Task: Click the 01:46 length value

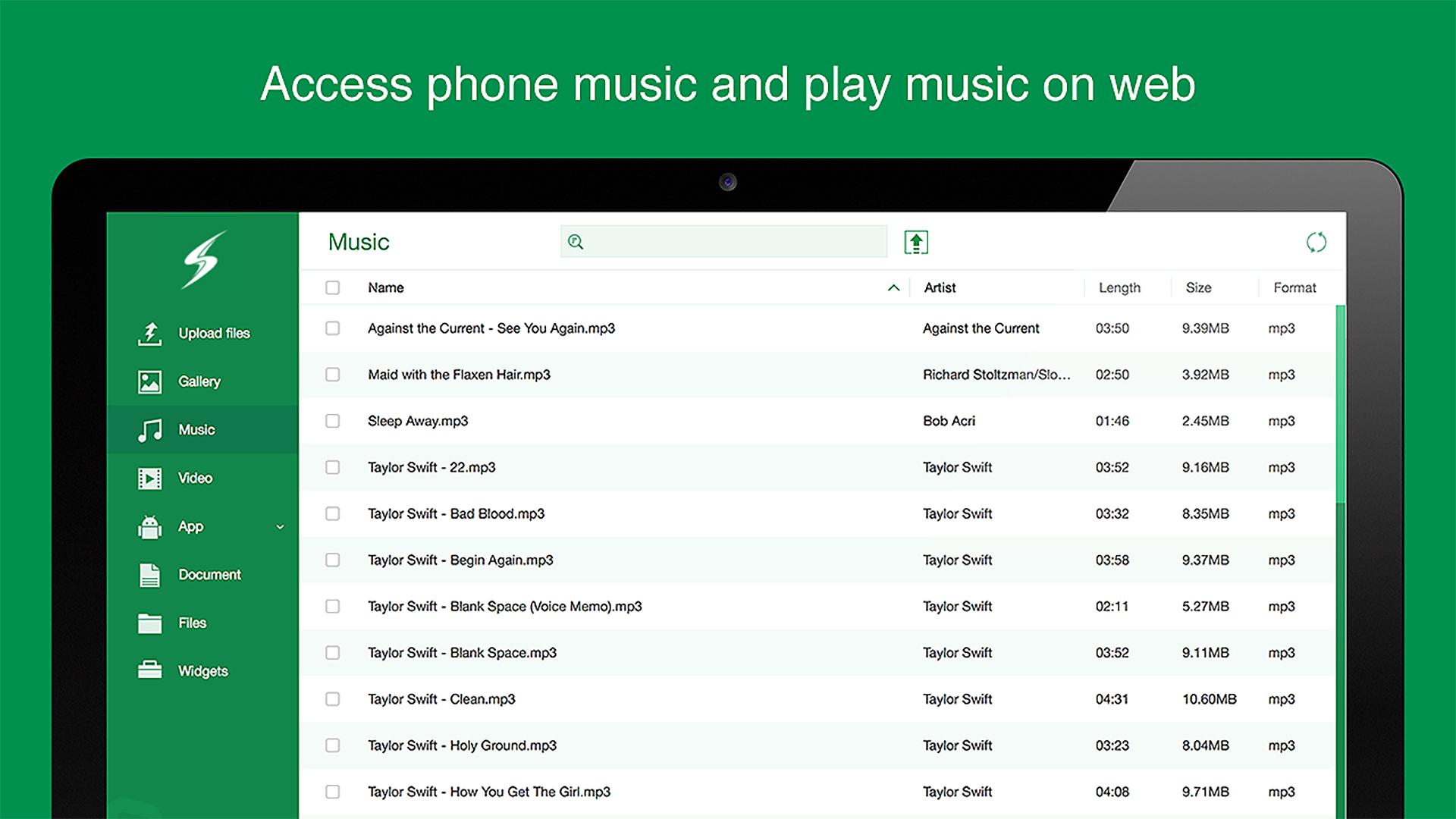Action: point(1112,421)
